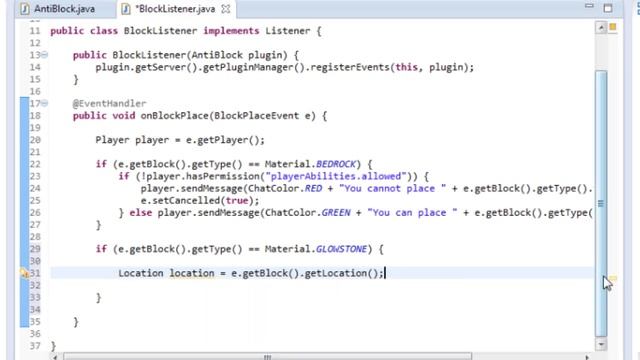Click the '@EventHandler' annotation
This screenshot has height=360, width=640.
pos(109,103)
